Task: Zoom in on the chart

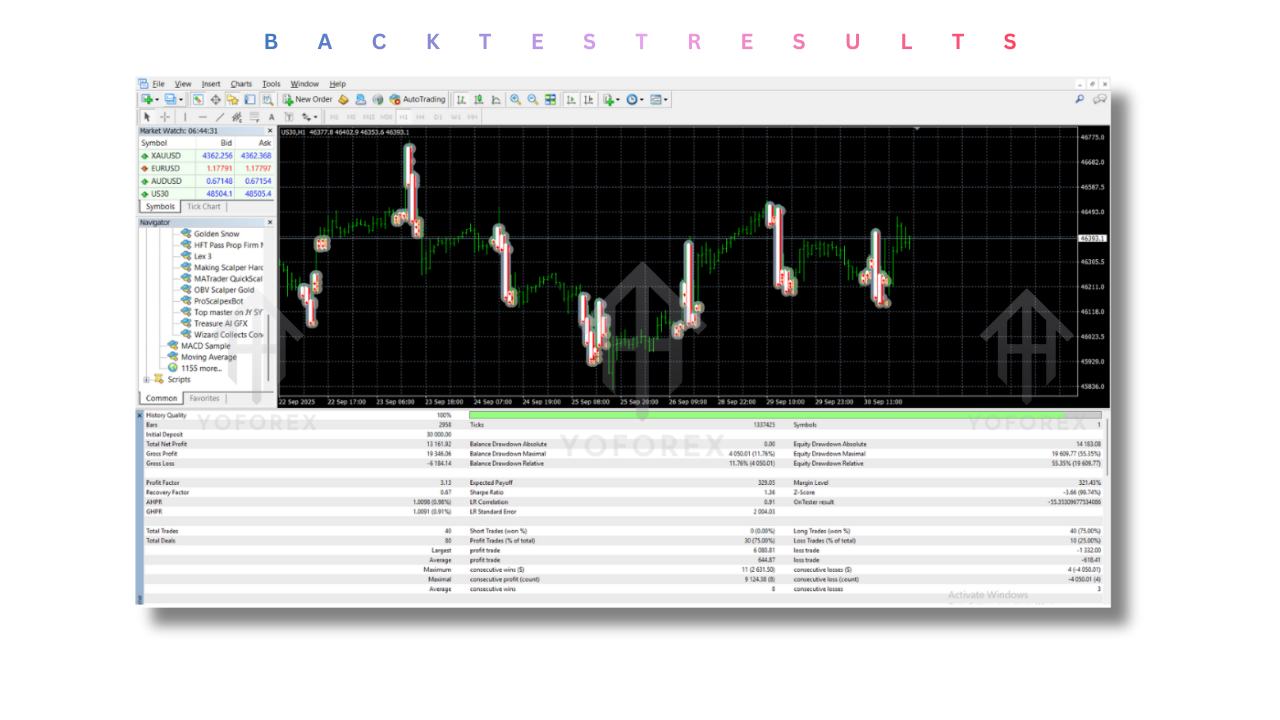Action: [x=514, y=99]
